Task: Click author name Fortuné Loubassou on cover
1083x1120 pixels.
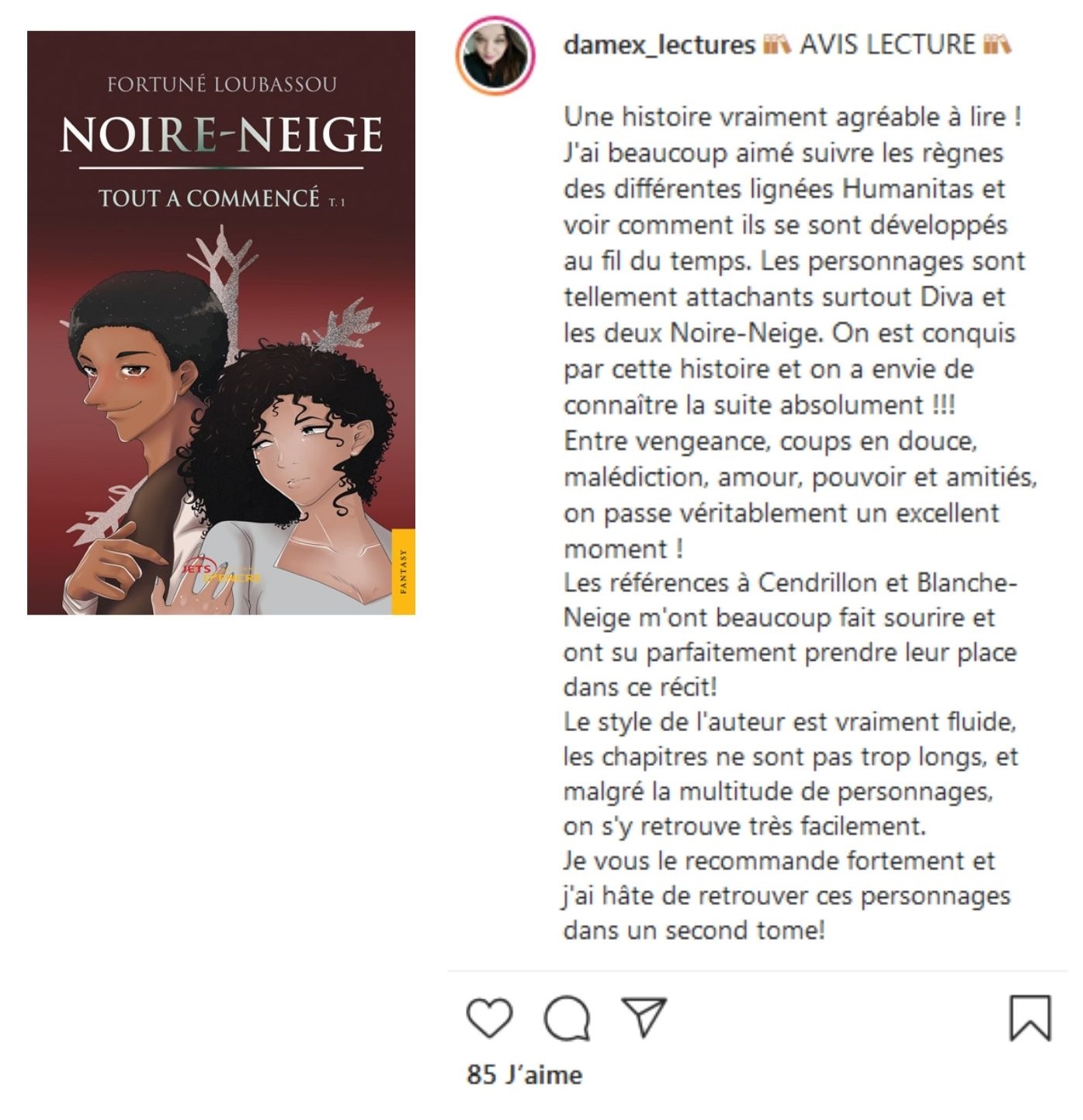Action: [x=222, y=84]
